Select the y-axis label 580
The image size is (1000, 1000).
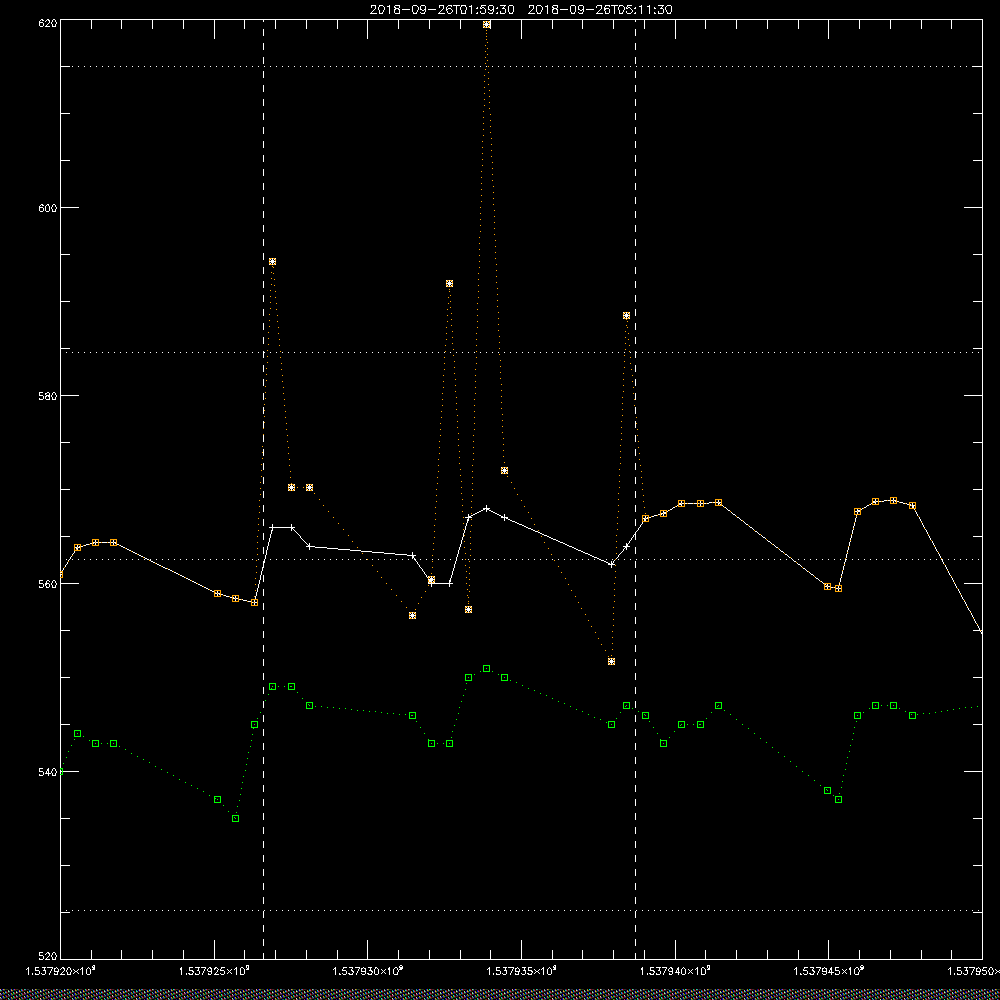(x=48, y=395)
